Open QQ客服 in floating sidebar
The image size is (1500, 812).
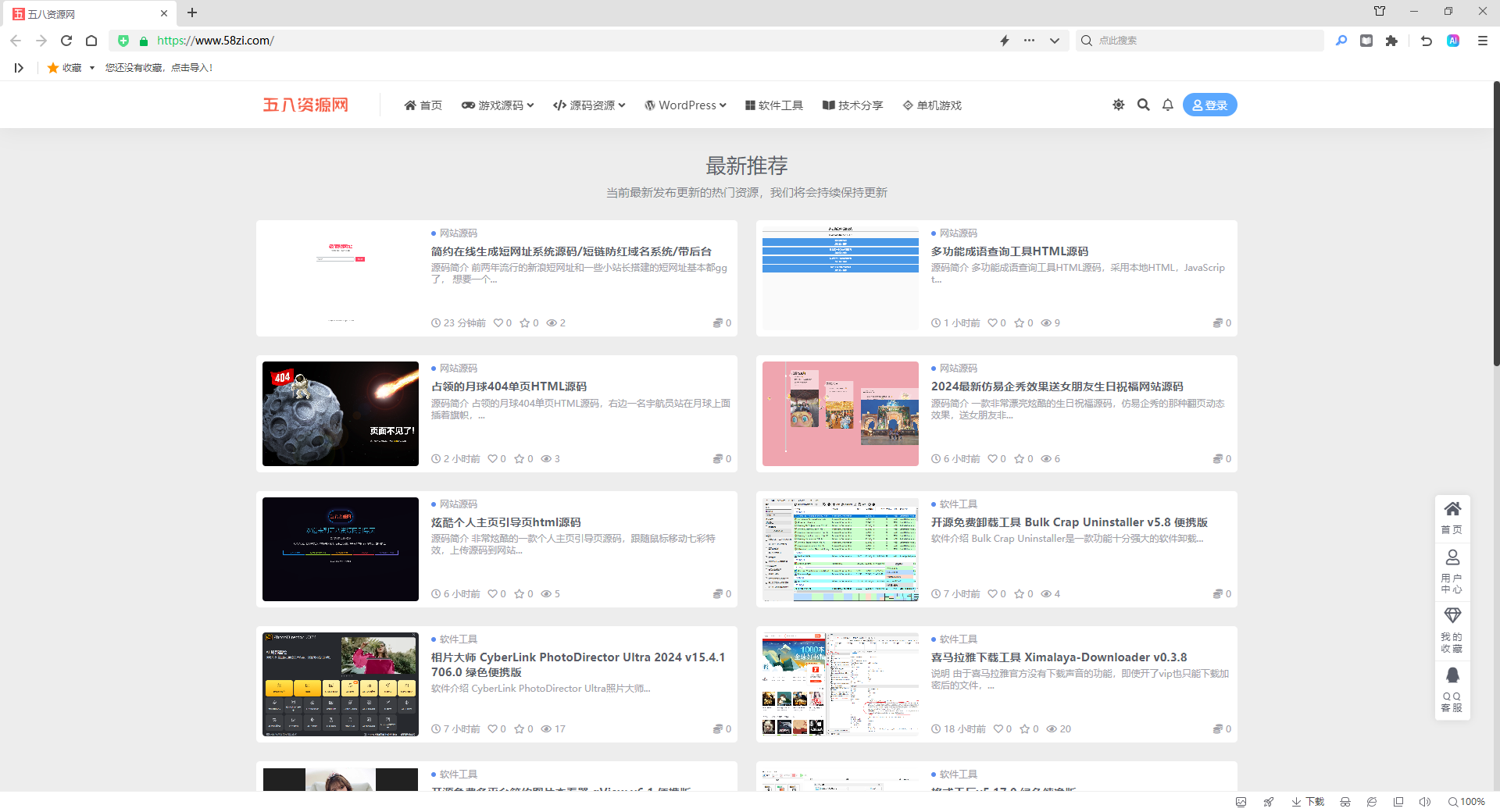[x=1452, y=689]
